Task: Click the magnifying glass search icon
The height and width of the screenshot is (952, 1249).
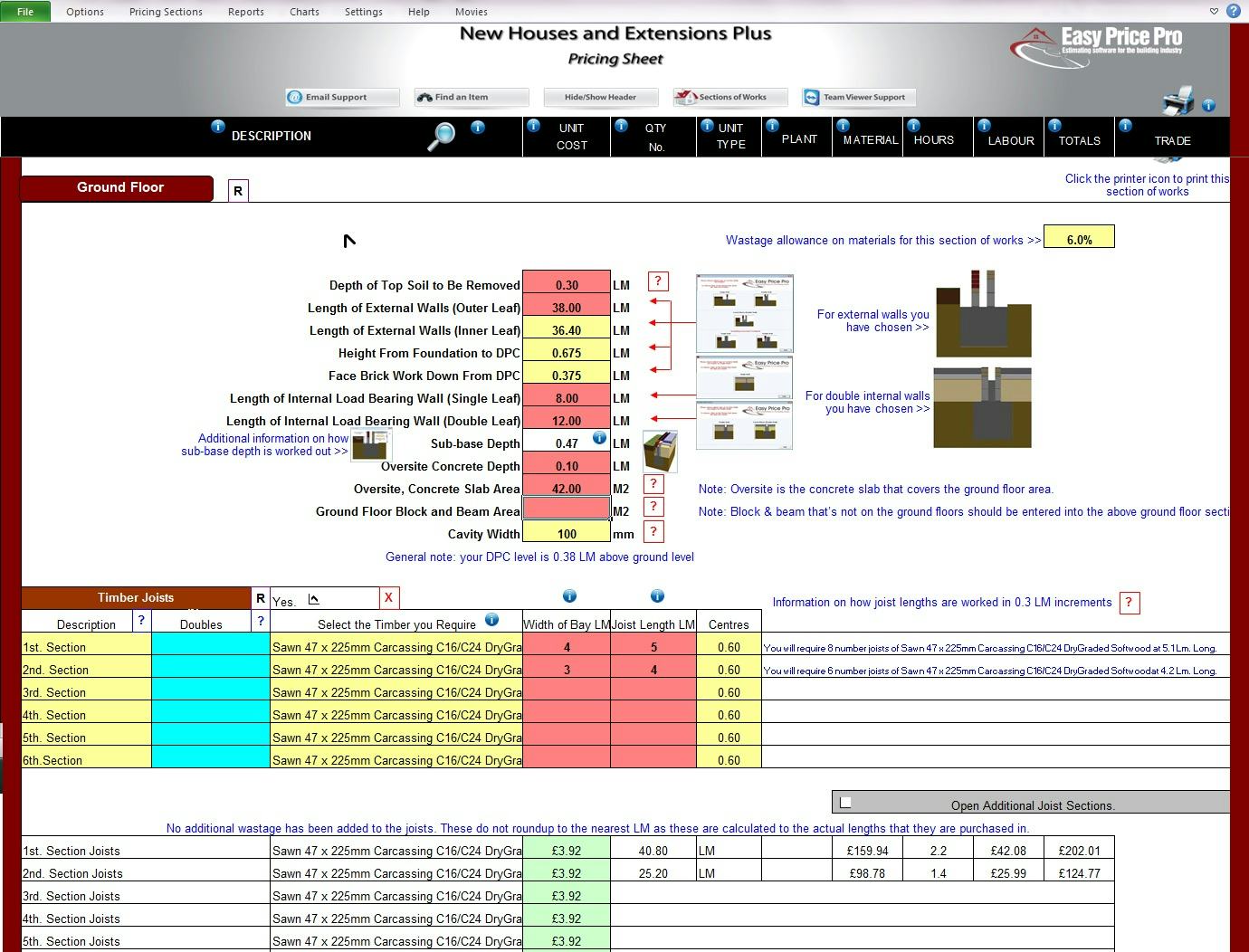Action: coord(442,135)
